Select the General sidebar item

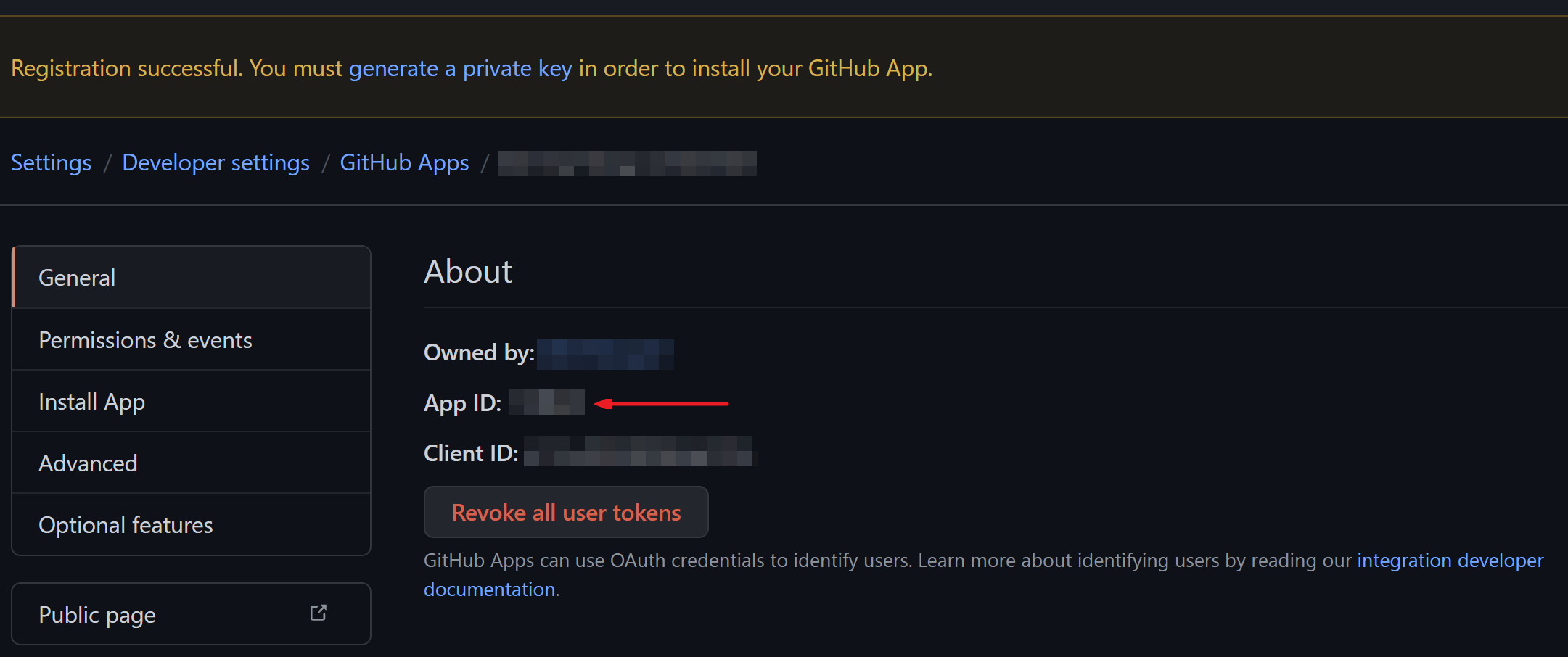tap(192, 277)
